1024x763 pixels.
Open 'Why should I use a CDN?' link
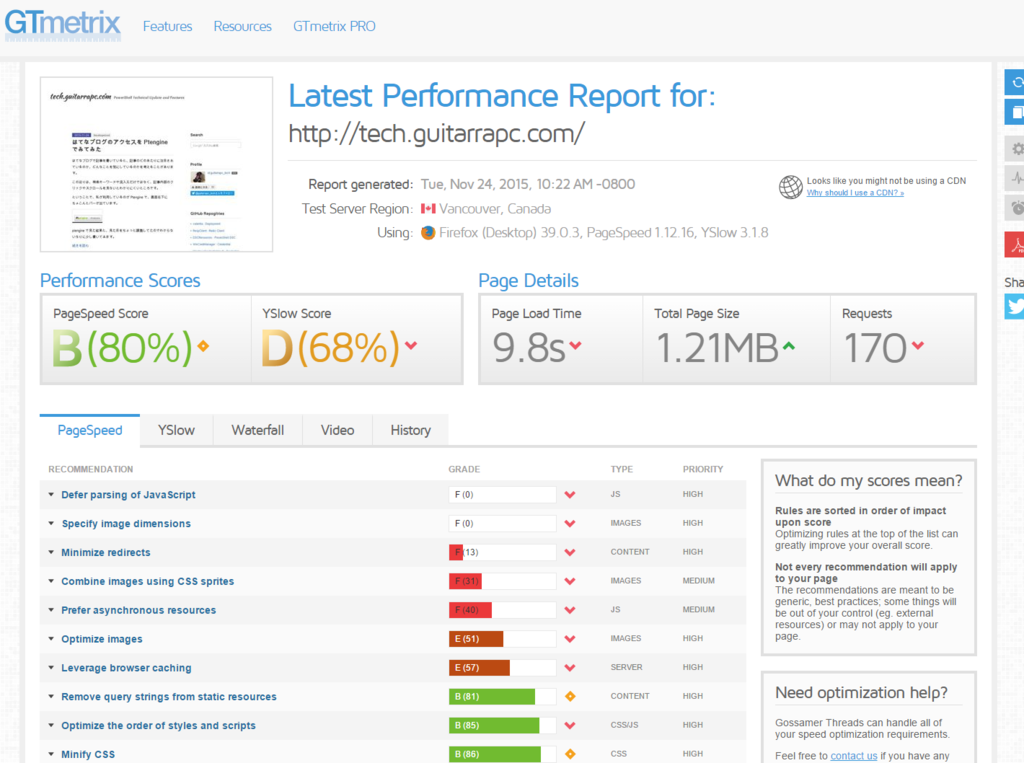coord(855,193)
